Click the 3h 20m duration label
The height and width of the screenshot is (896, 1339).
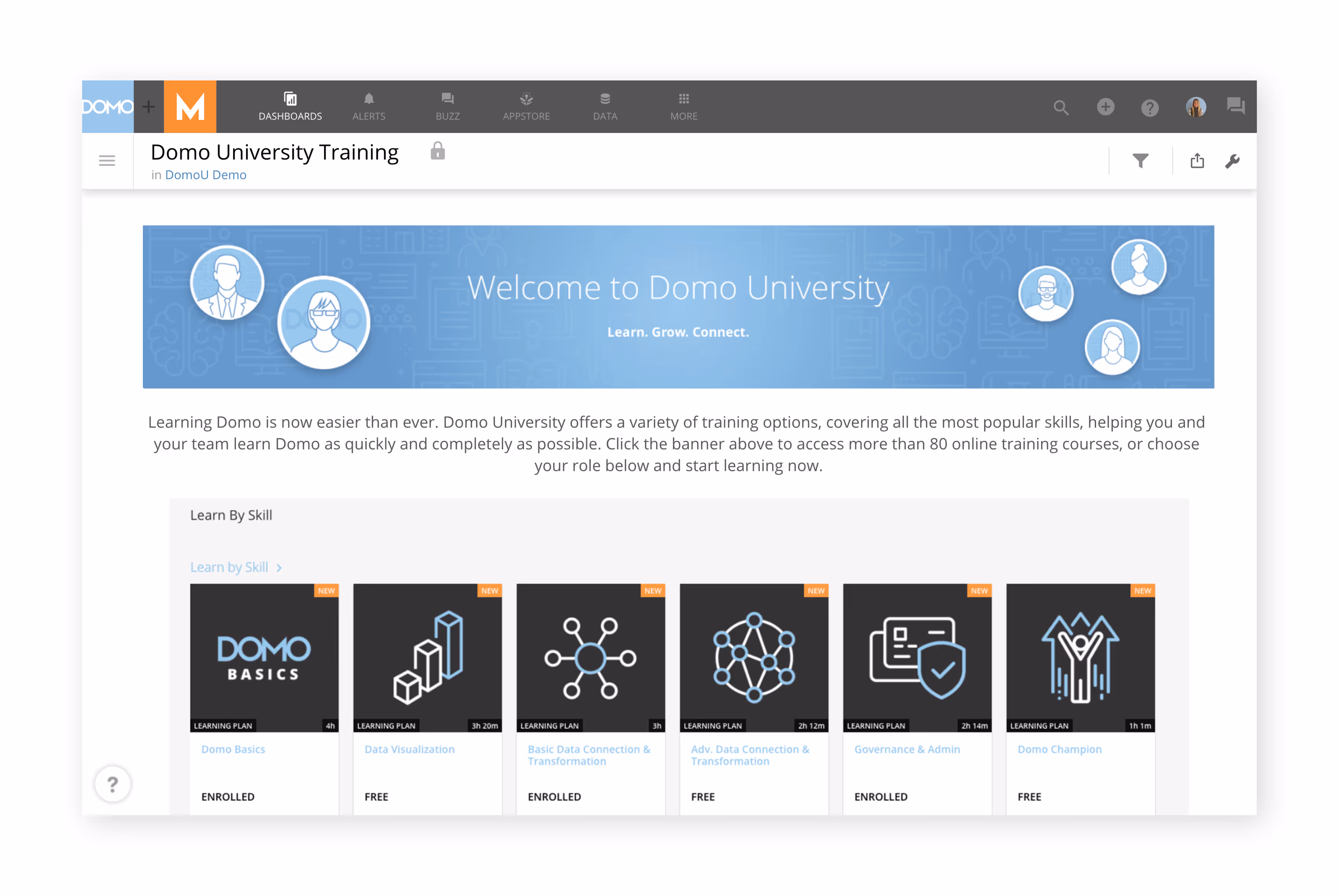pyautogui.click(x=485, y=726)
